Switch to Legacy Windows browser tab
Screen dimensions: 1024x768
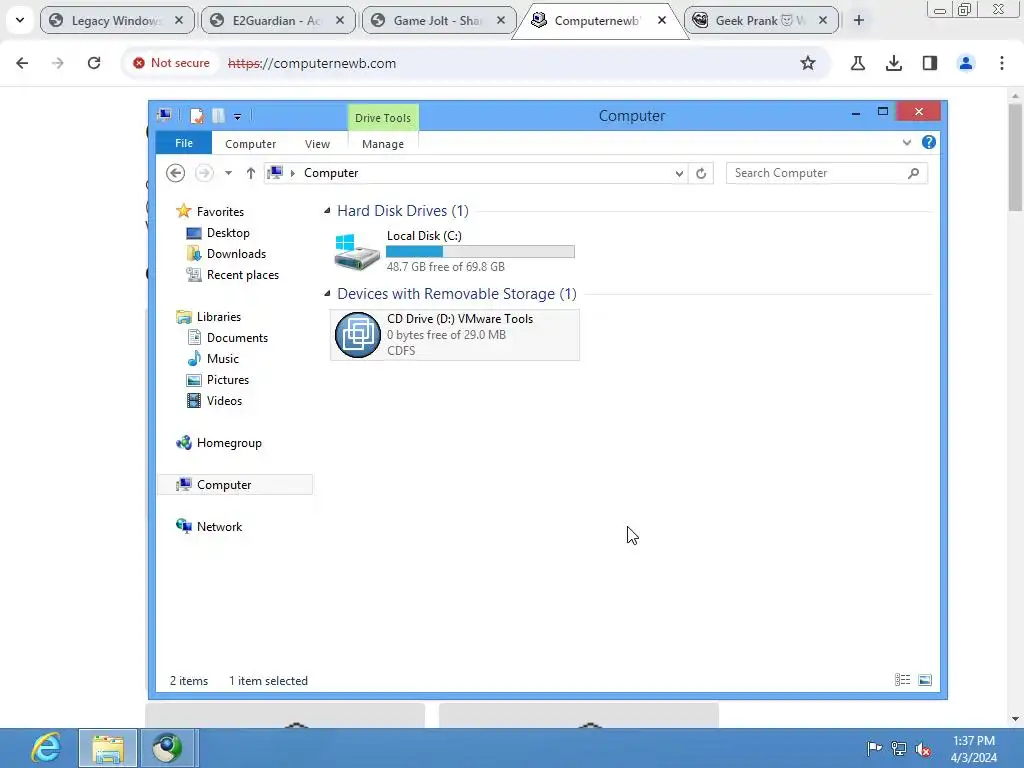pyautogui.click(x=117, y=21)
